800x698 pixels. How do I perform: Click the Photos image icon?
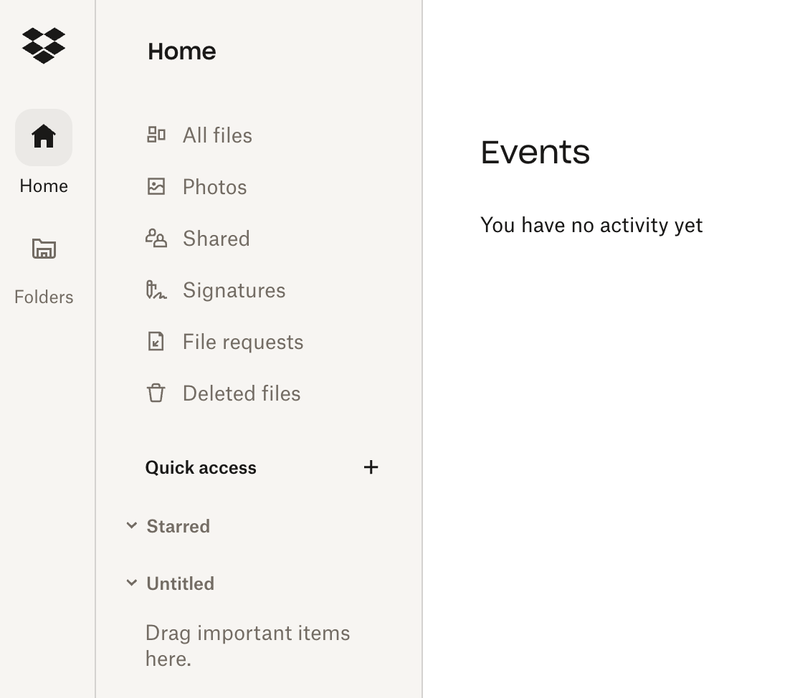click(156, 187)
